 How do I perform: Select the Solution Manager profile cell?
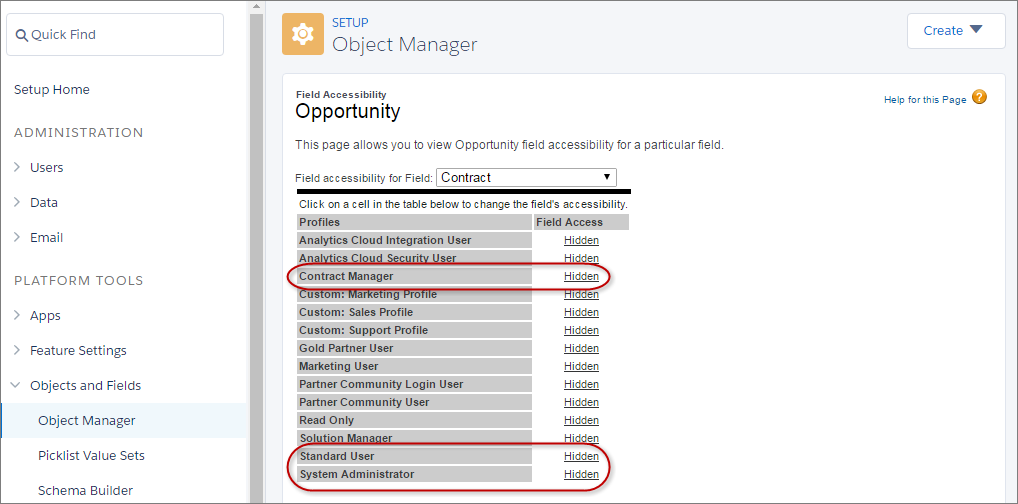pyautogui.click(x=414, y=438)
